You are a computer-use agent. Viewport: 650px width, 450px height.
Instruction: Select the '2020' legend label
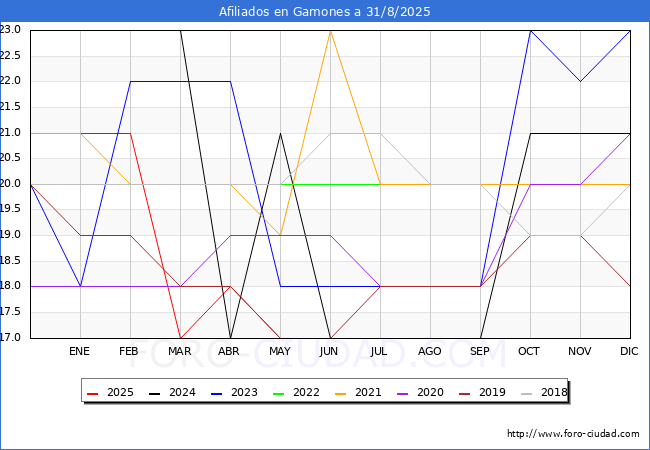[x=430, y=392]
